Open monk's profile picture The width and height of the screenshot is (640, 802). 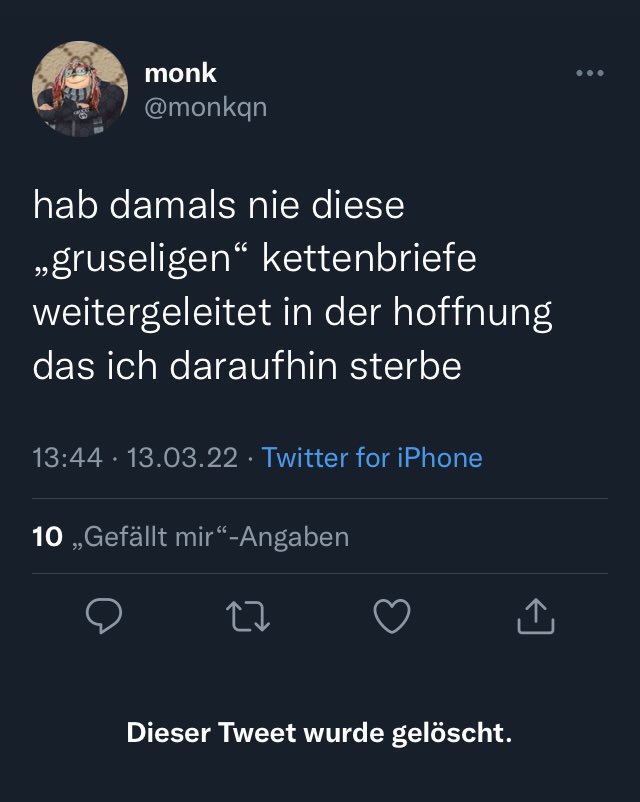(x=80, y=89)
